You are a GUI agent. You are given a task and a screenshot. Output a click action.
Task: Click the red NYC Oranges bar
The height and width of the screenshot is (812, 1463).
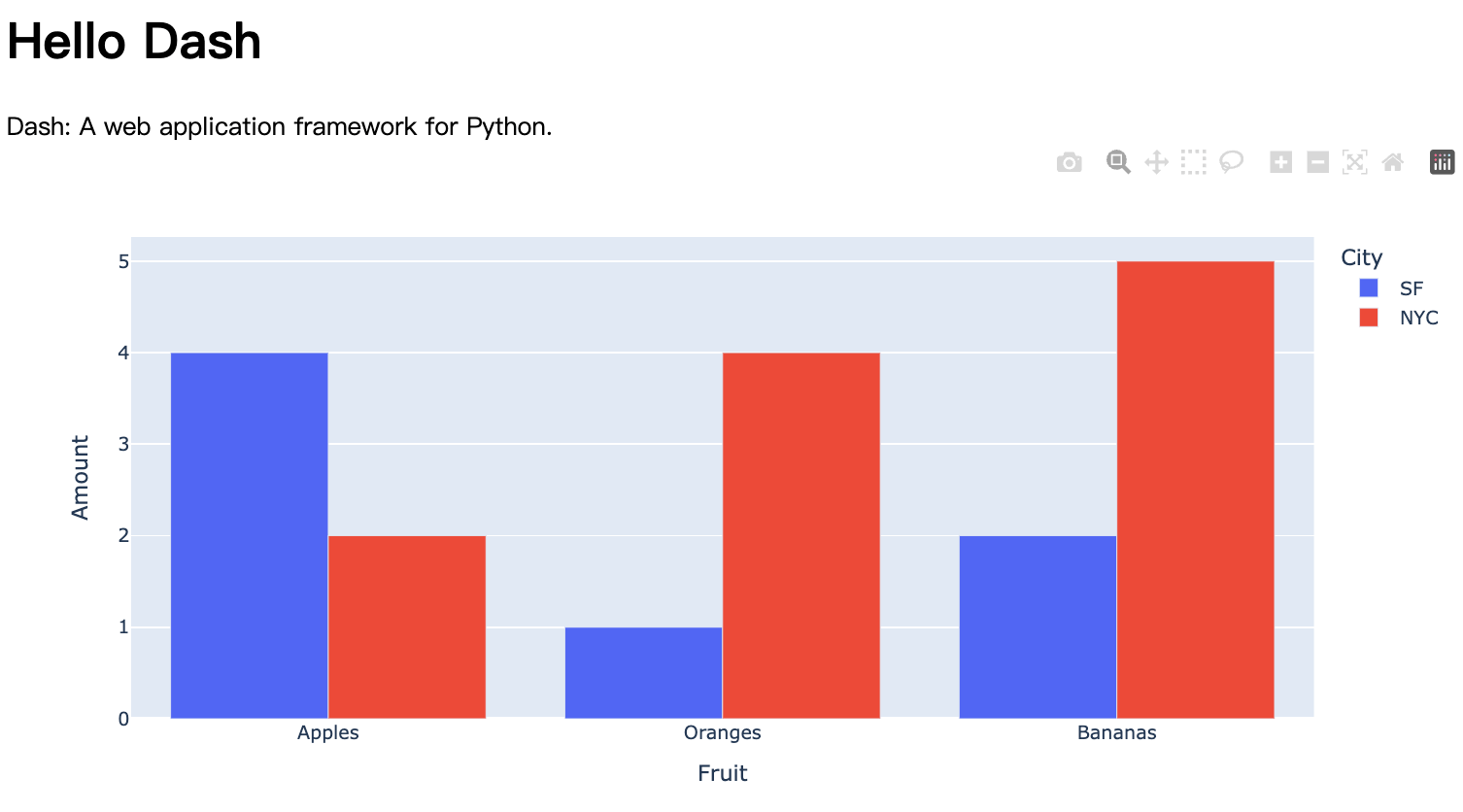pyautogui.click(x=801, y=535)
